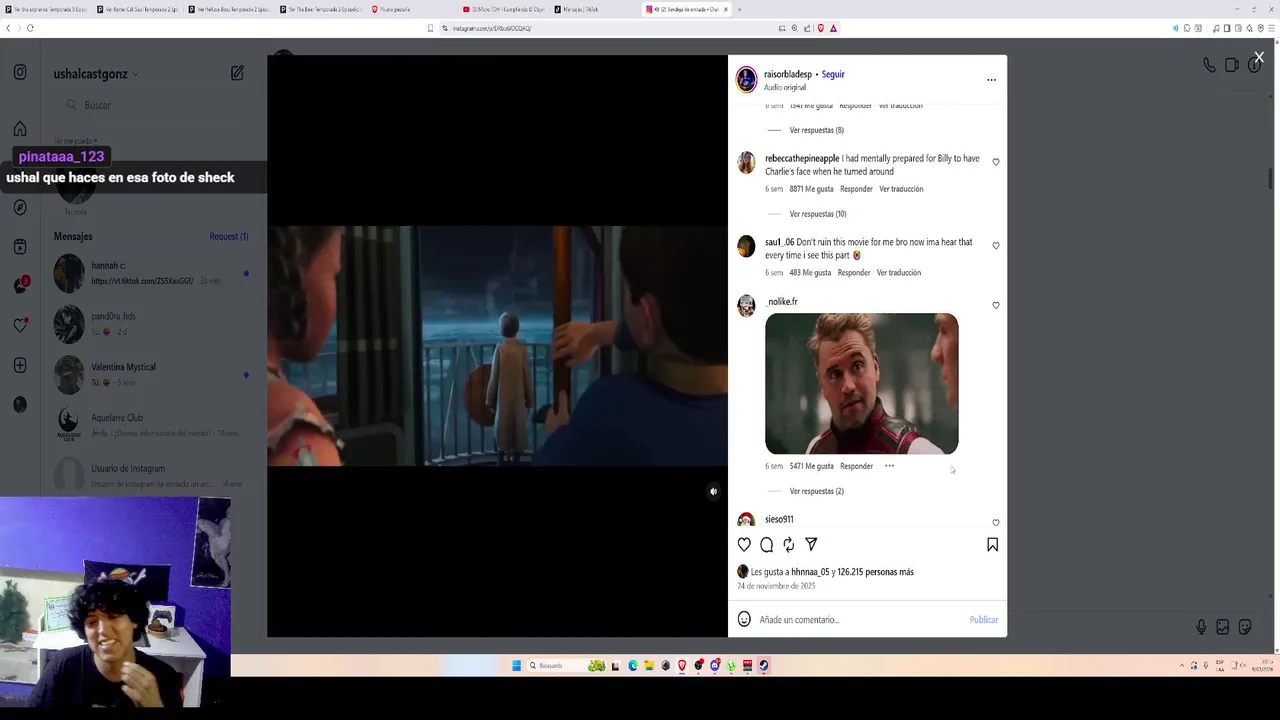Screen dimensions: 1280x720
Task: View 126.215 personas más likes list
Action: [876, 572]
